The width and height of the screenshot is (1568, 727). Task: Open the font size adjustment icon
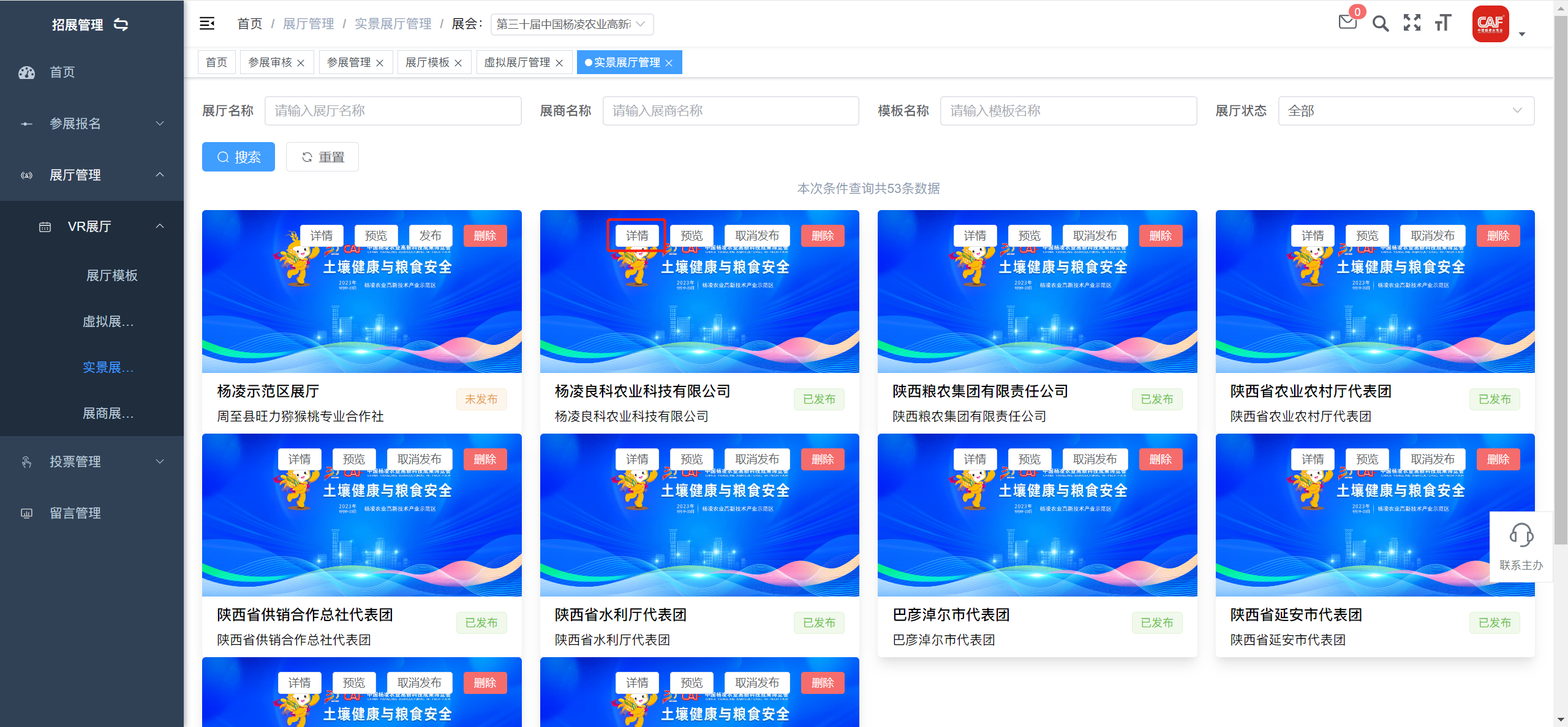click(1443, 23)
